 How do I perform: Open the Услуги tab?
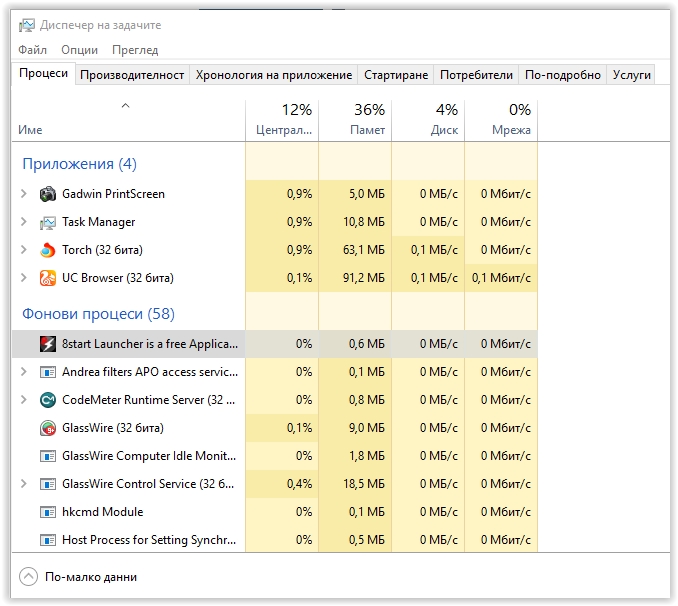pos(631,75)
